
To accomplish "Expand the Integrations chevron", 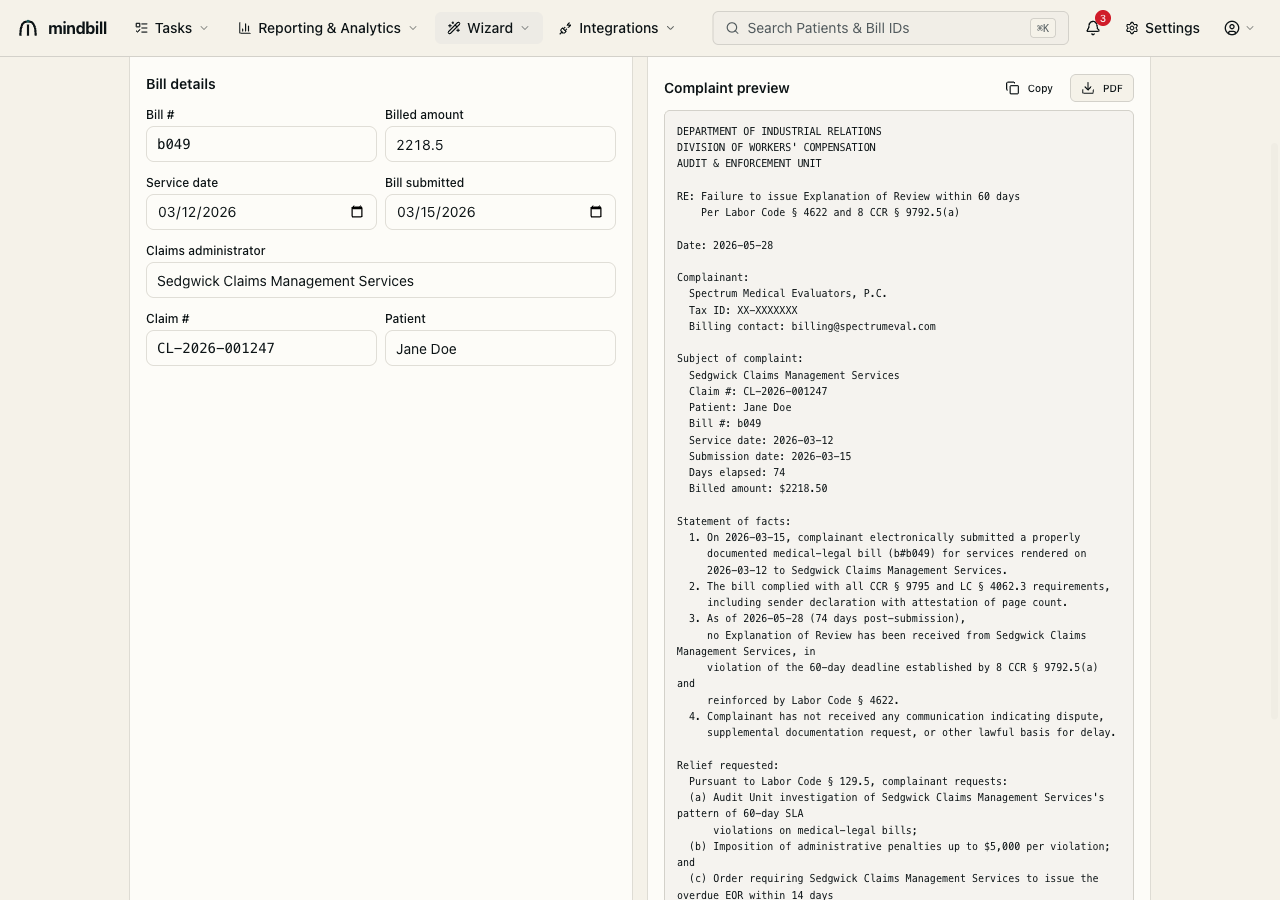I will [x=670, y=28].
